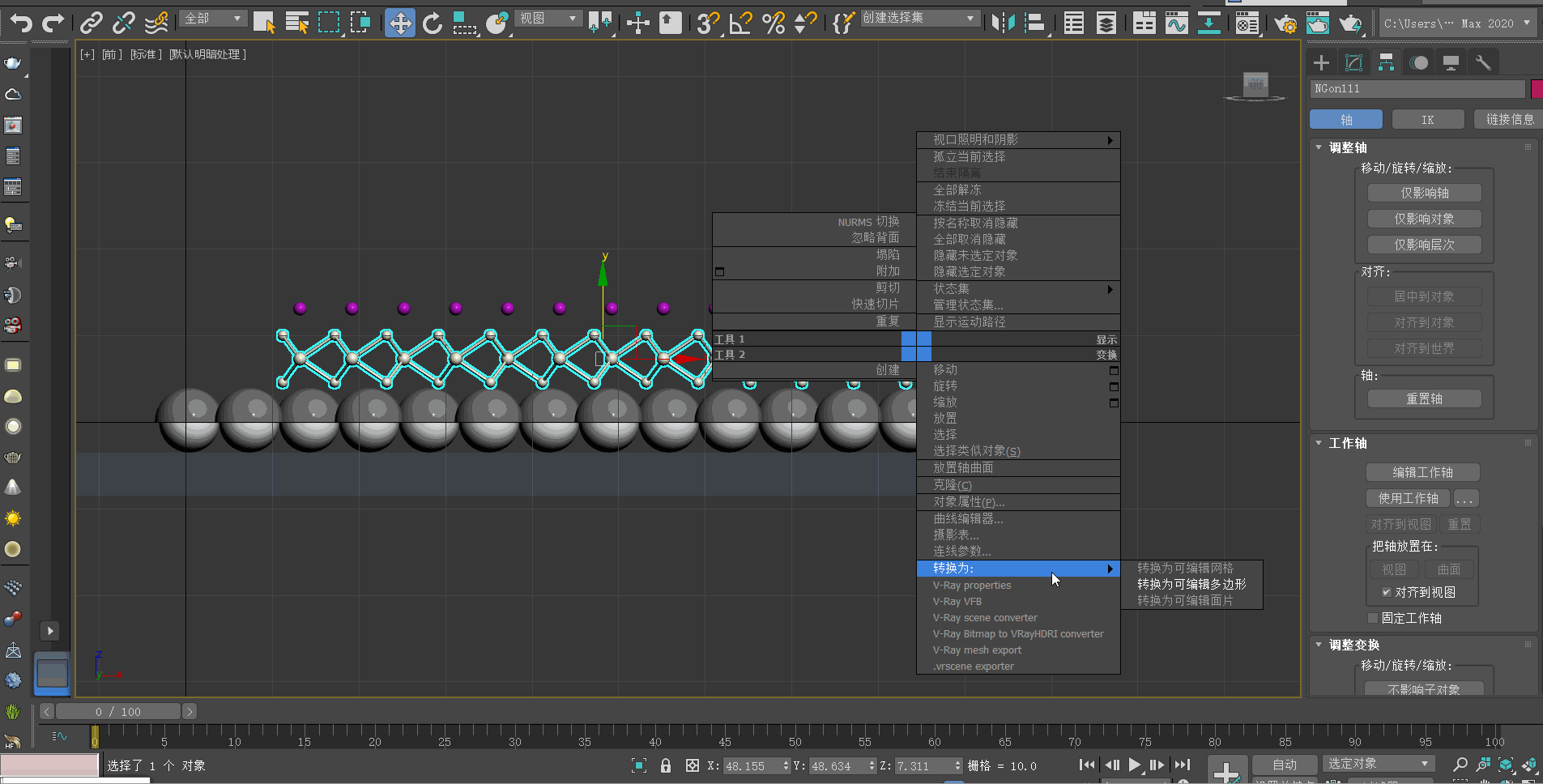This screenshot has width=1543, height=784.
Task: Open the Material Editor icon
Action: [1247, 23]
